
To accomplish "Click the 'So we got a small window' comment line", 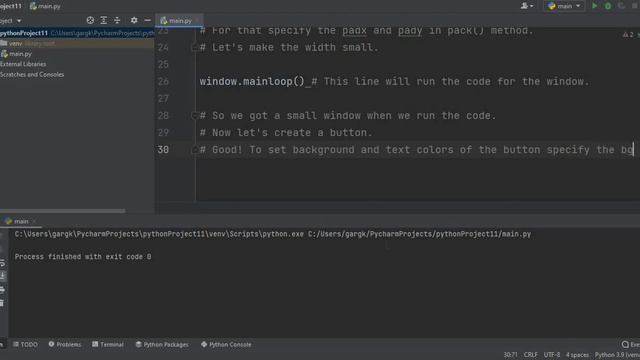I will (x=348, y=116).
